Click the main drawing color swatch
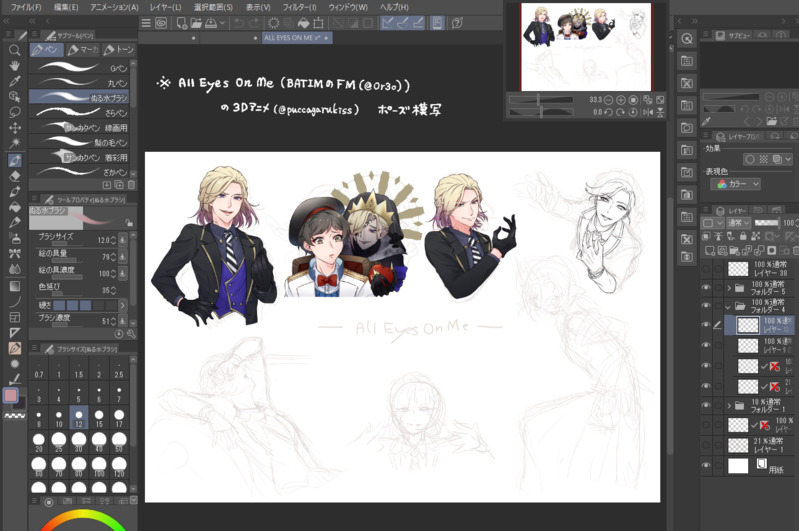 [10, 395]
